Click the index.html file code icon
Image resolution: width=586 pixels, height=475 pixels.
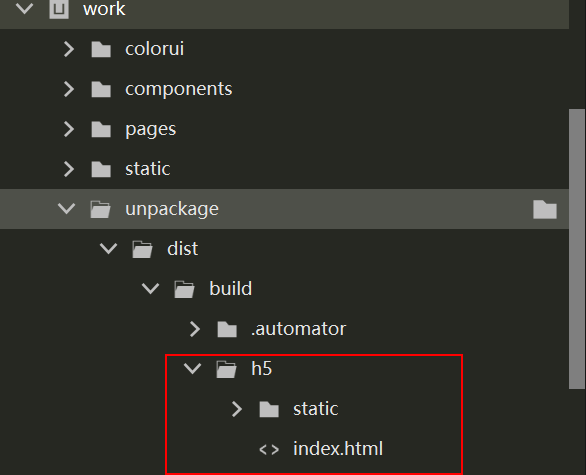(269, 449)
